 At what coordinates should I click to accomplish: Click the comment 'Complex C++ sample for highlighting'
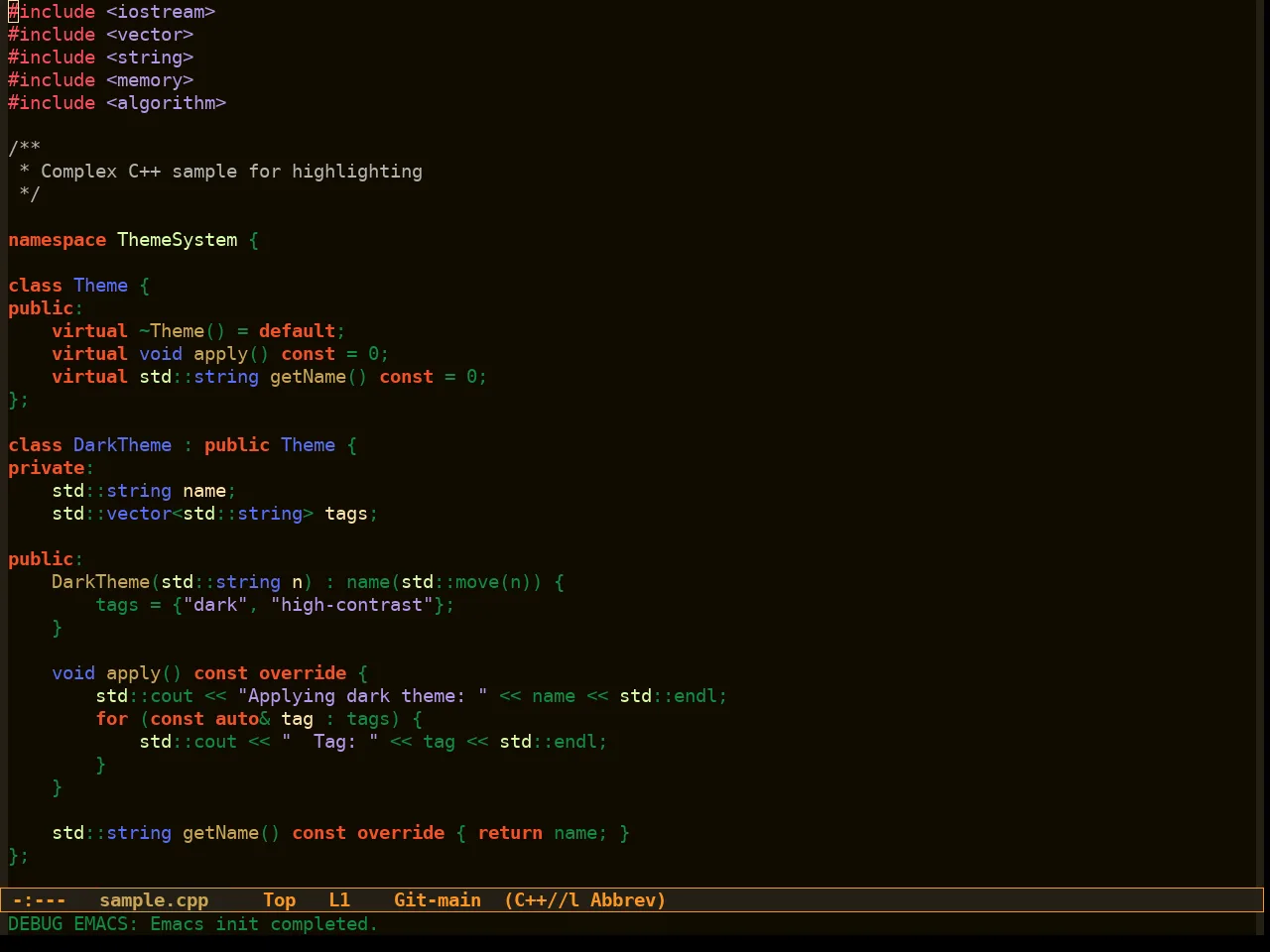[x=231, y=172]
